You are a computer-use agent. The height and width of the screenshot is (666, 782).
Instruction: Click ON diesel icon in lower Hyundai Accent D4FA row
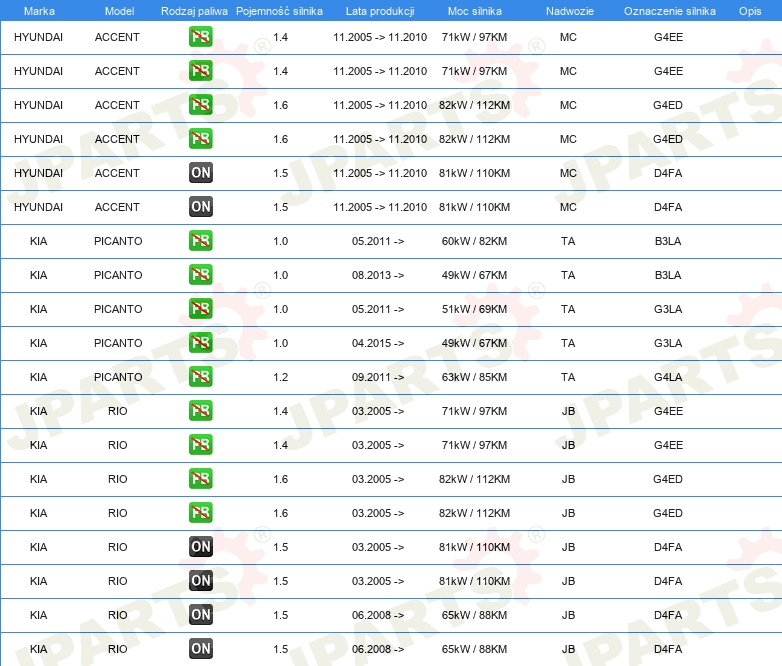(x=200, y=207)
